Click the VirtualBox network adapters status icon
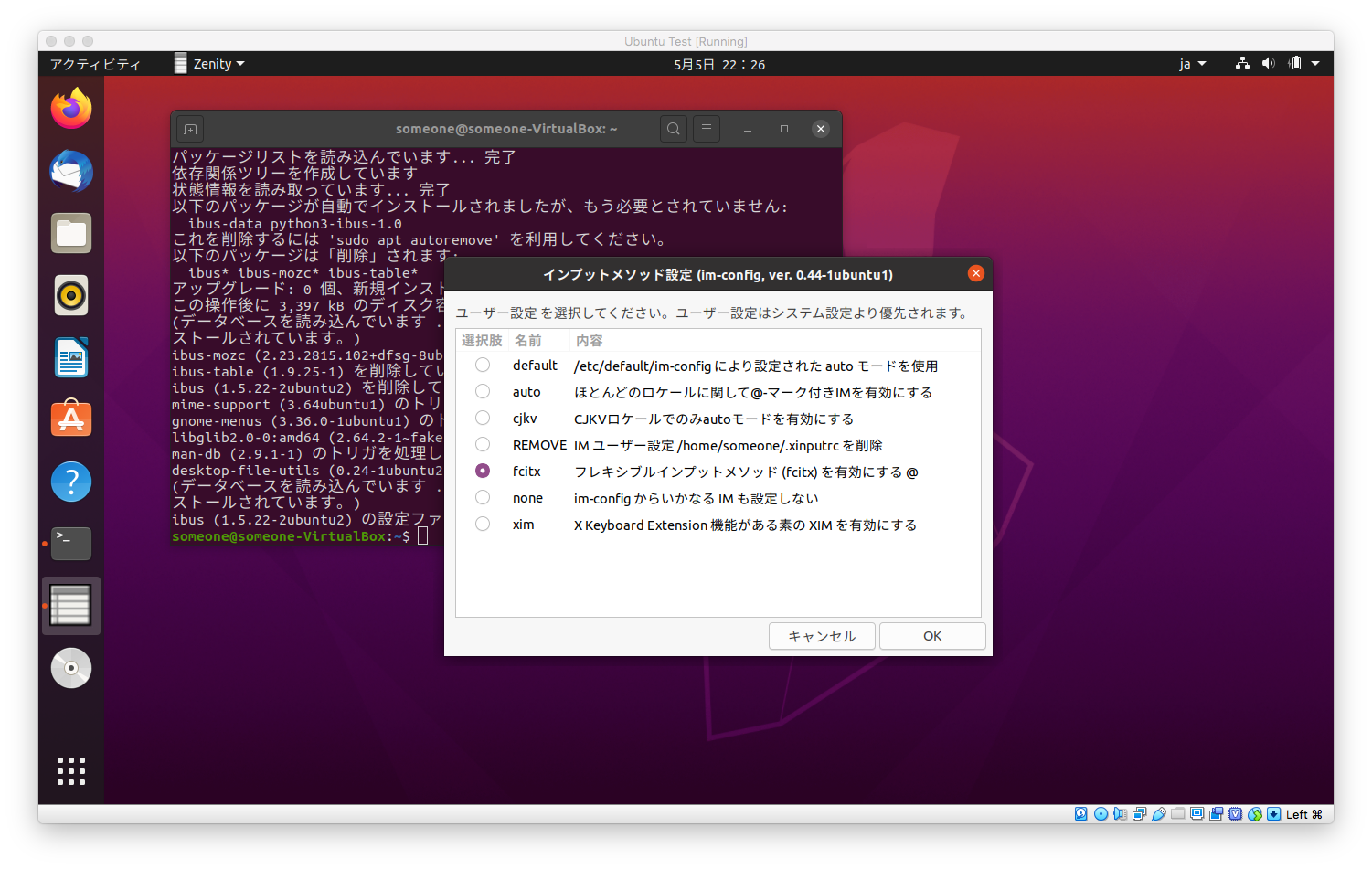 pos(1139,814)
